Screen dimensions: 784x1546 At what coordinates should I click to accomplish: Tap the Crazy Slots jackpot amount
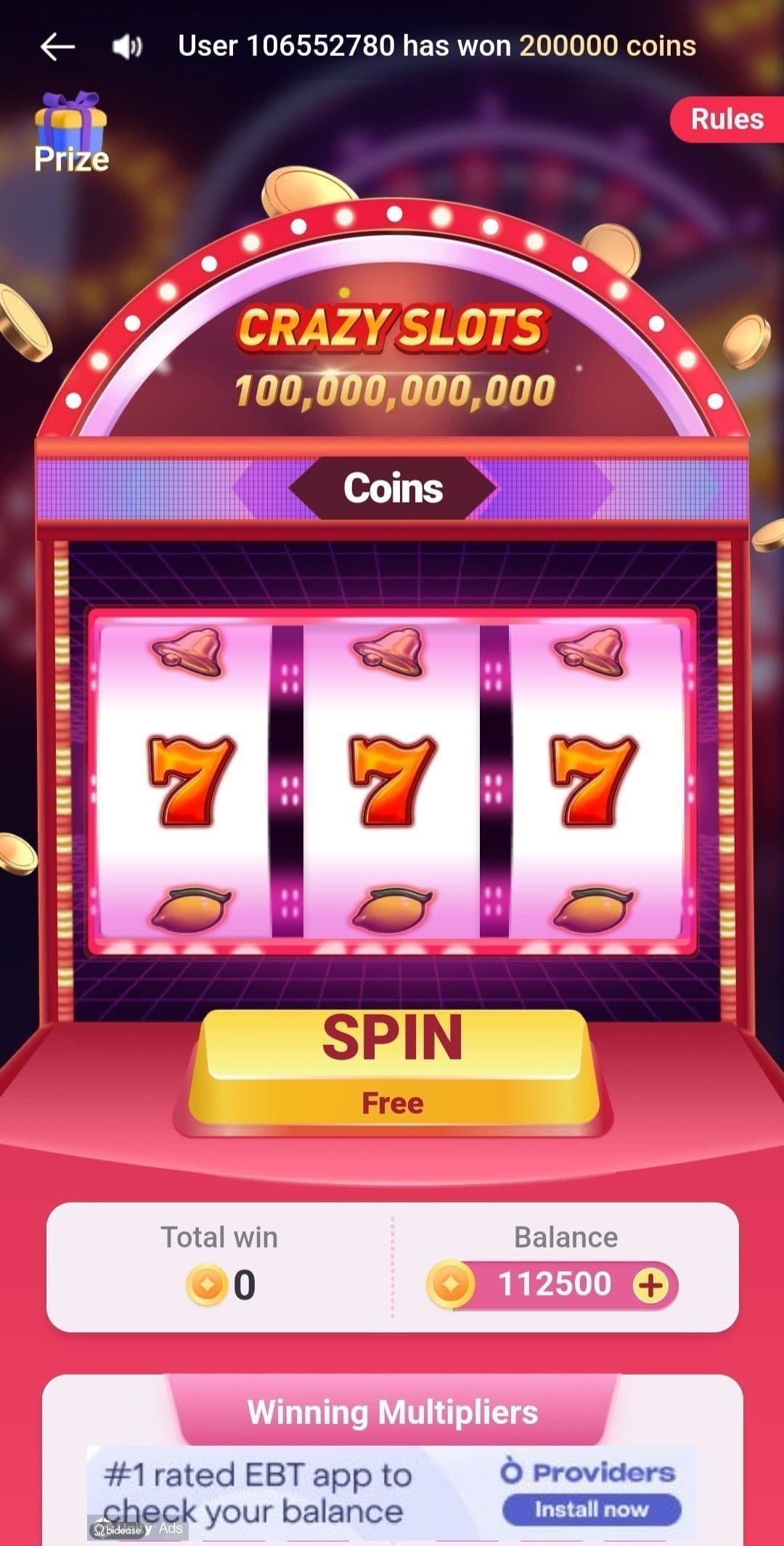coord(395,391)
